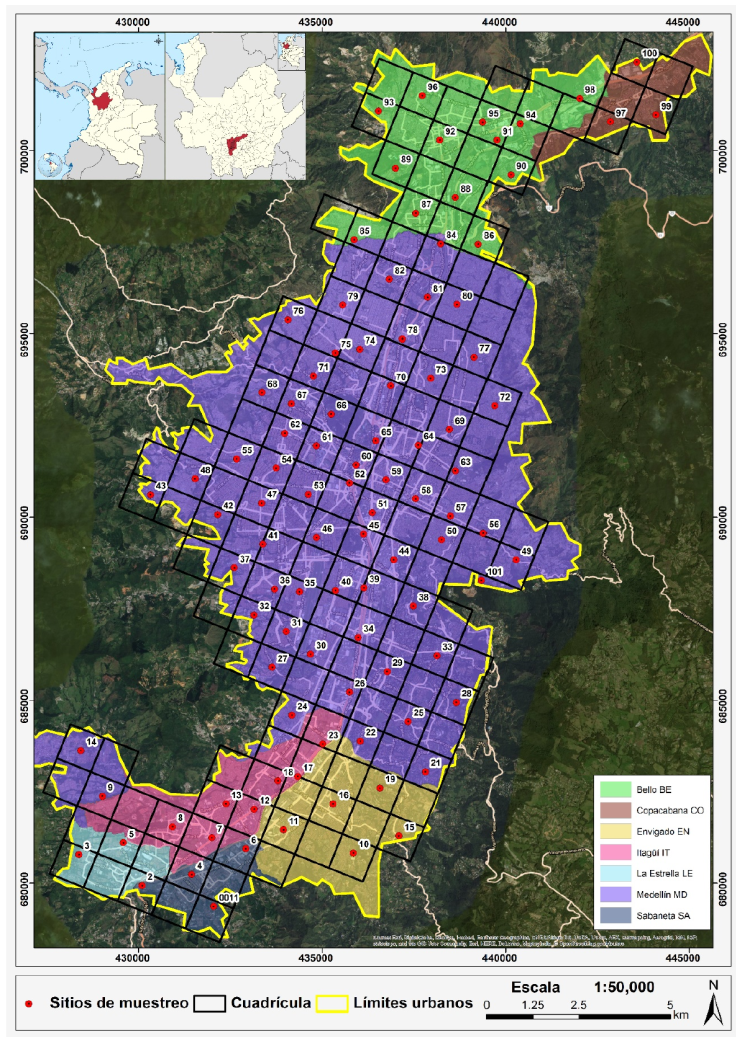Click the black Cuadrícula legend box
736x1037 pixels.
point(213,1003)
